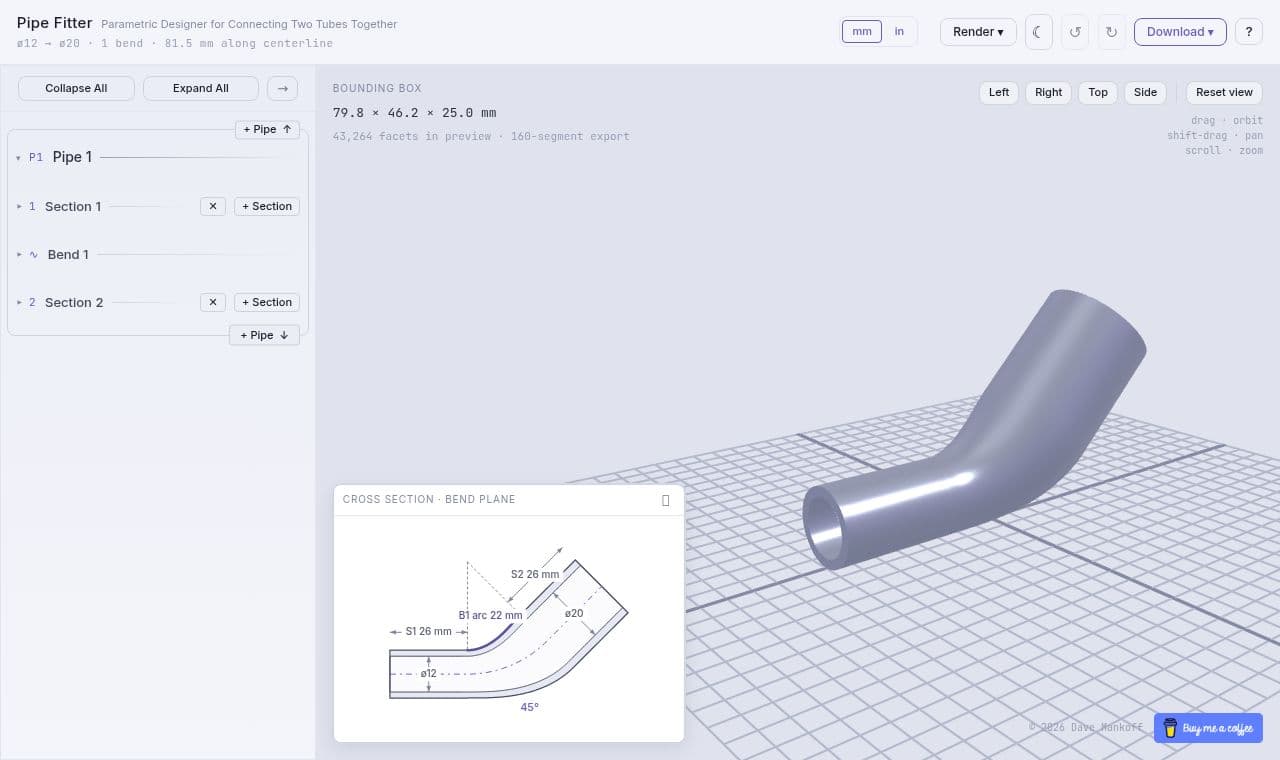1280x760 pixels.
Task: Open the Download dropdown menu
Action: pos(1180,32)
